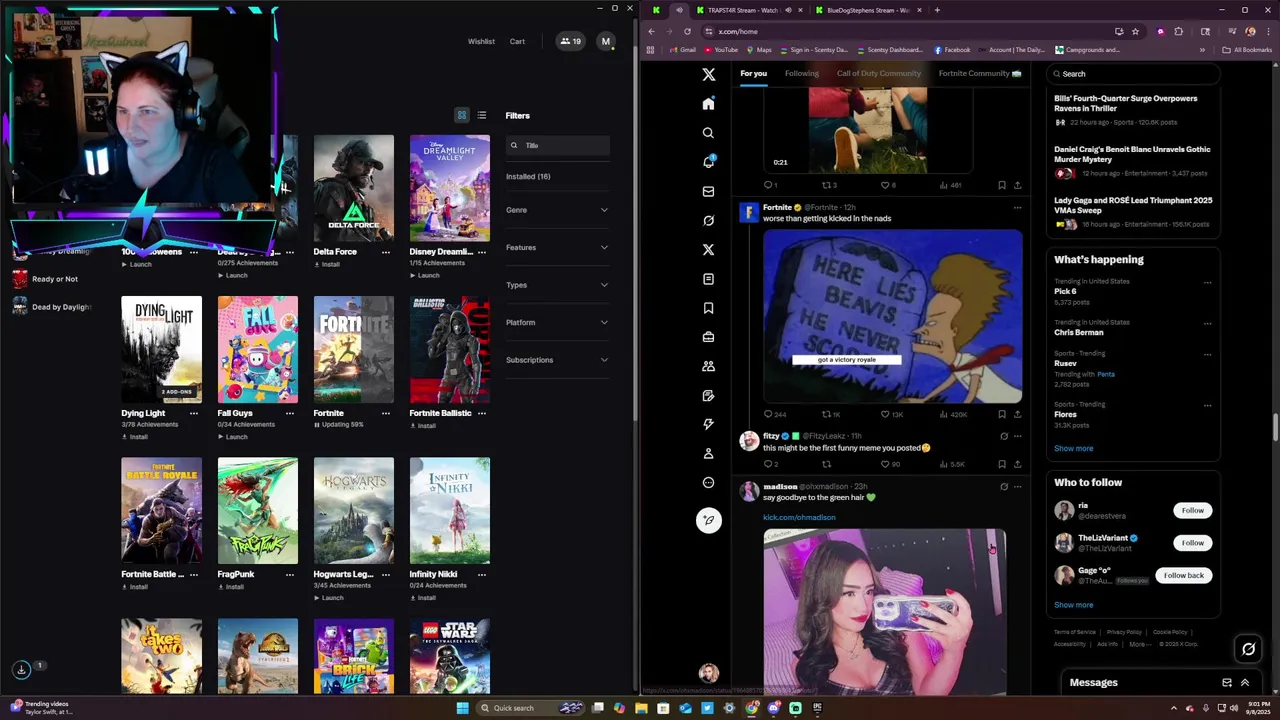Click the X Search box
The image size is (1280, 720).
[x=1133, y=73]
